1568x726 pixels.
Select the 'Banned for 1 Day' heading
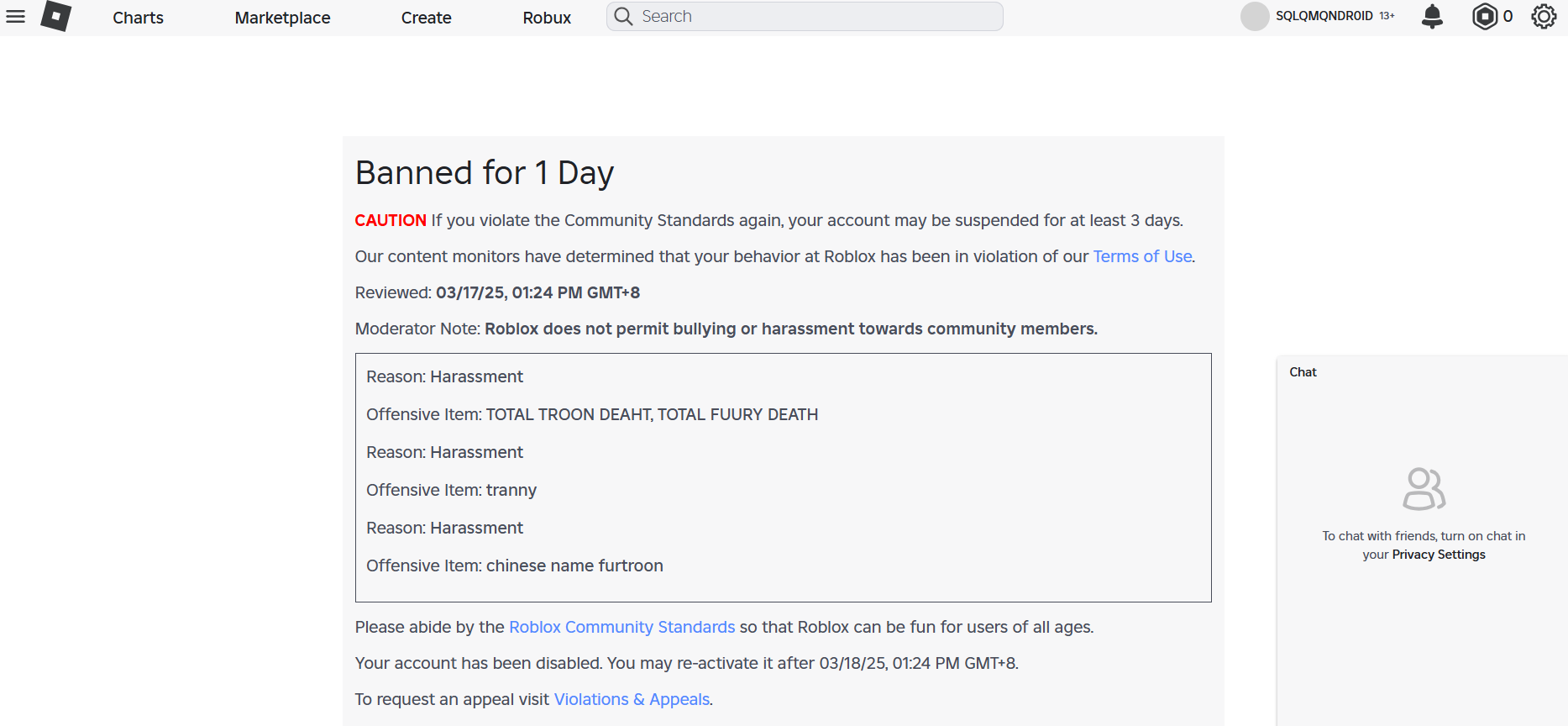(485, 173)
